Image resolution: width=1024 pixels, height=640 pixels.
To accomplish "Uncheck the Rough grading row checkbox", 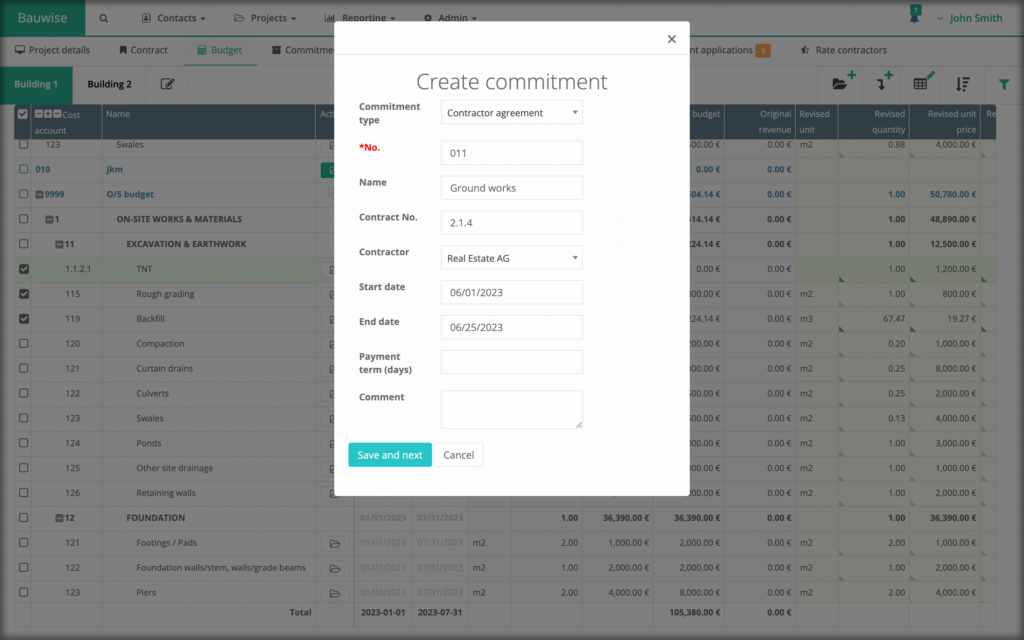I will pos(24,294).
